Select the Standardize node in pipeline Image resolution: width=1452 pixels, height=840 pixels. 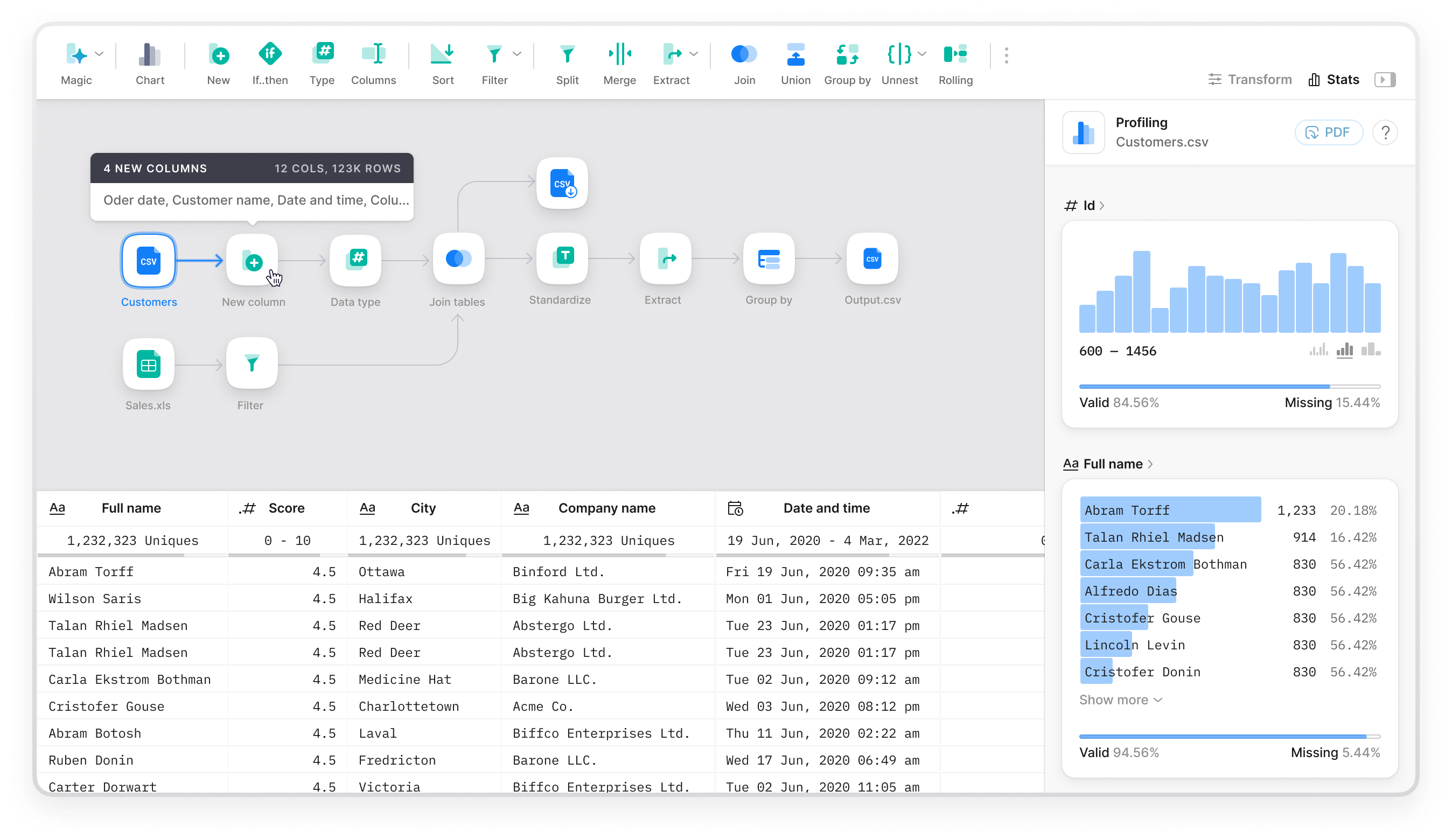562,258
